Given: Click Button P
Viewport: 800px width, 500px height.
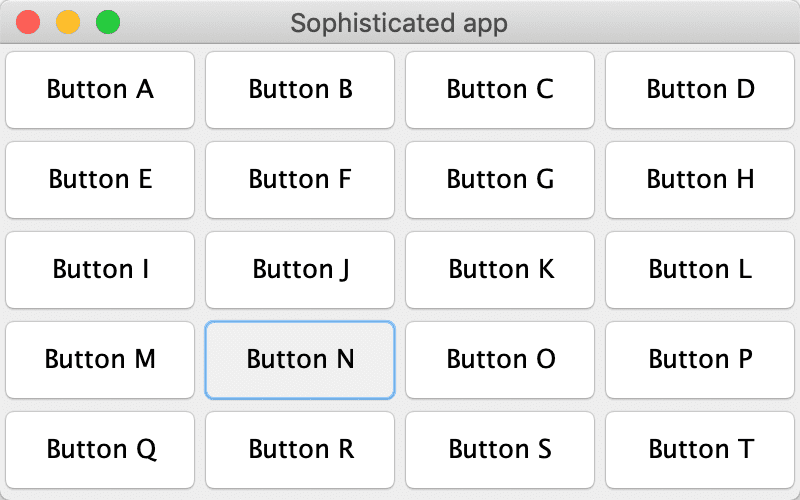Looking at the screenshot, I should (x=700, y=360).
